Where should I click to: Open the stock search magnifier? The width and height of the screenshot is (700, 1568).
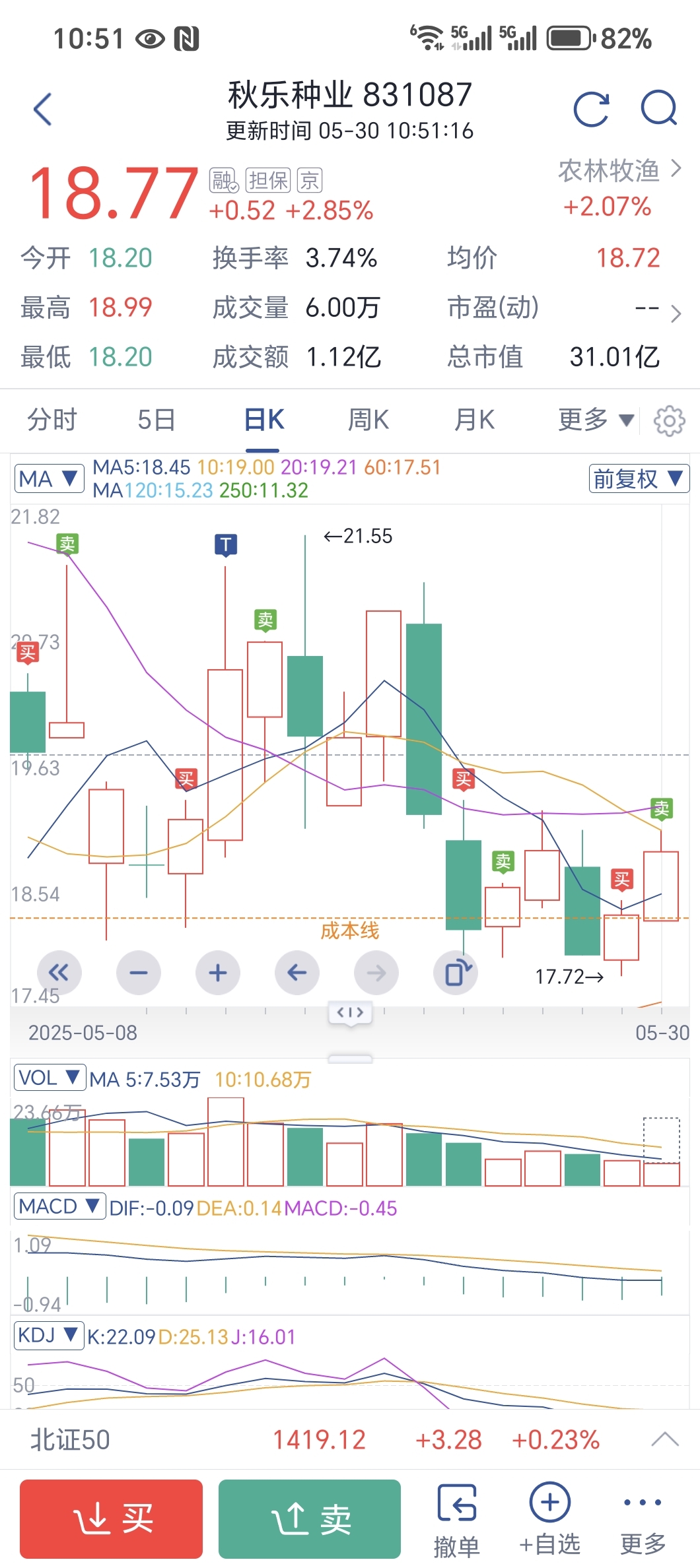660,108
